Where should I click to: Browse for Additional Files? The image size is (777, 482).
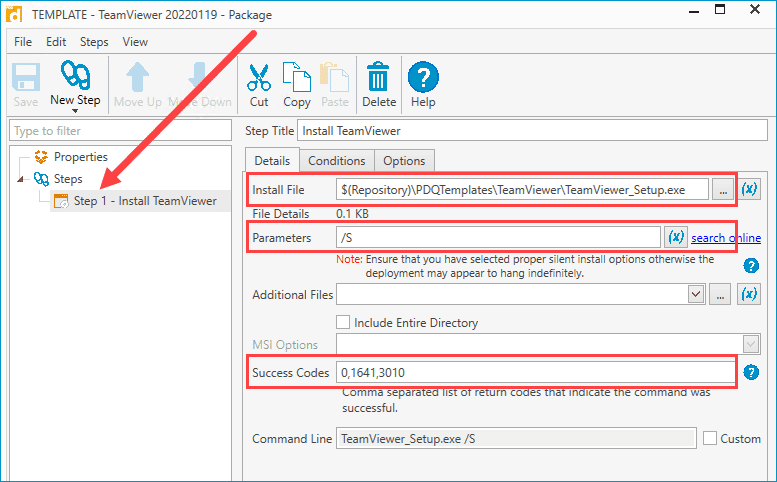click(720, 294)
